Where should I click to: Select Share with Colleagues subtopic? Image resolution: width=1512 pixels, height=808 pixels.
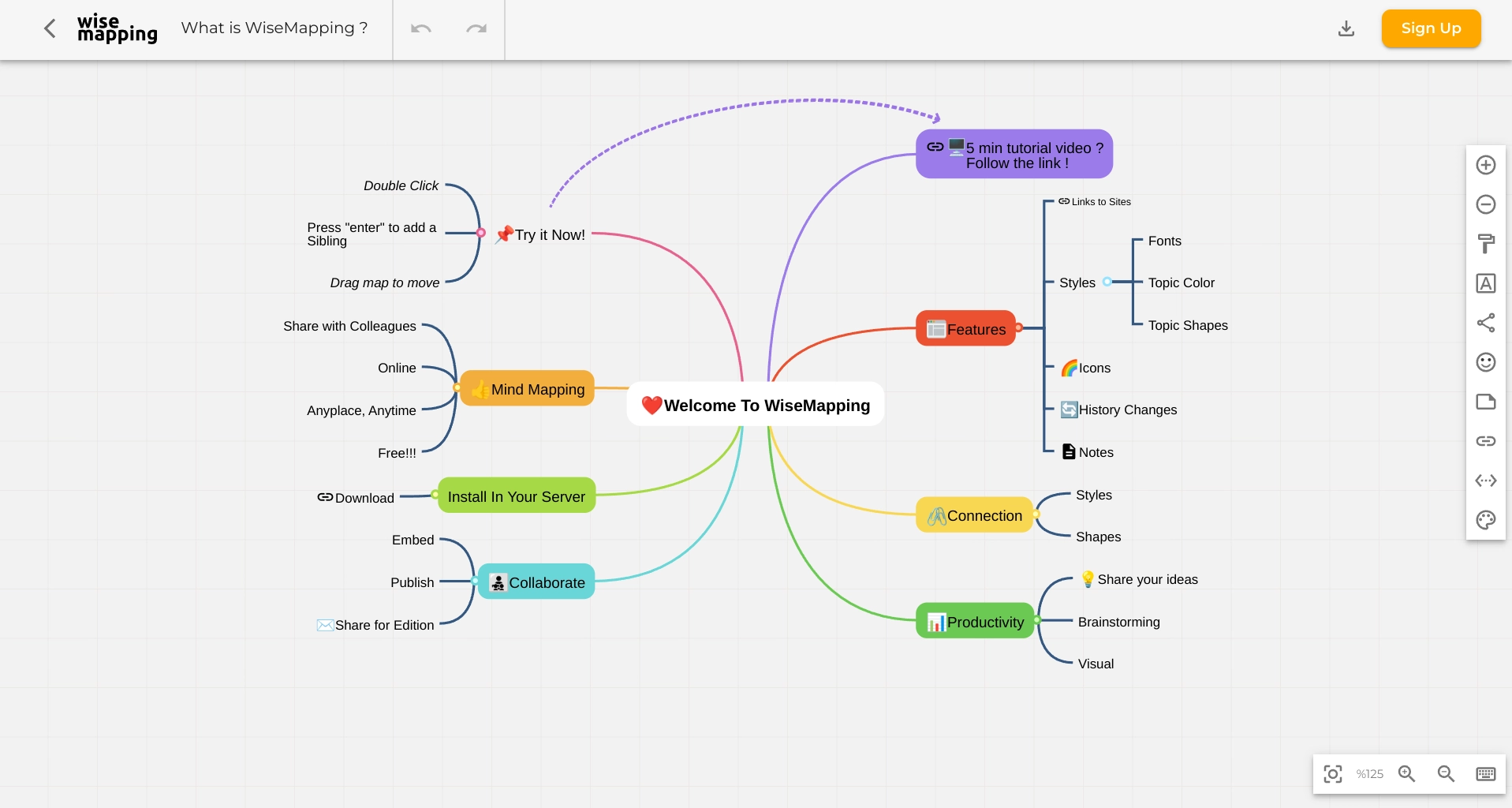click(x=349, y=326)
